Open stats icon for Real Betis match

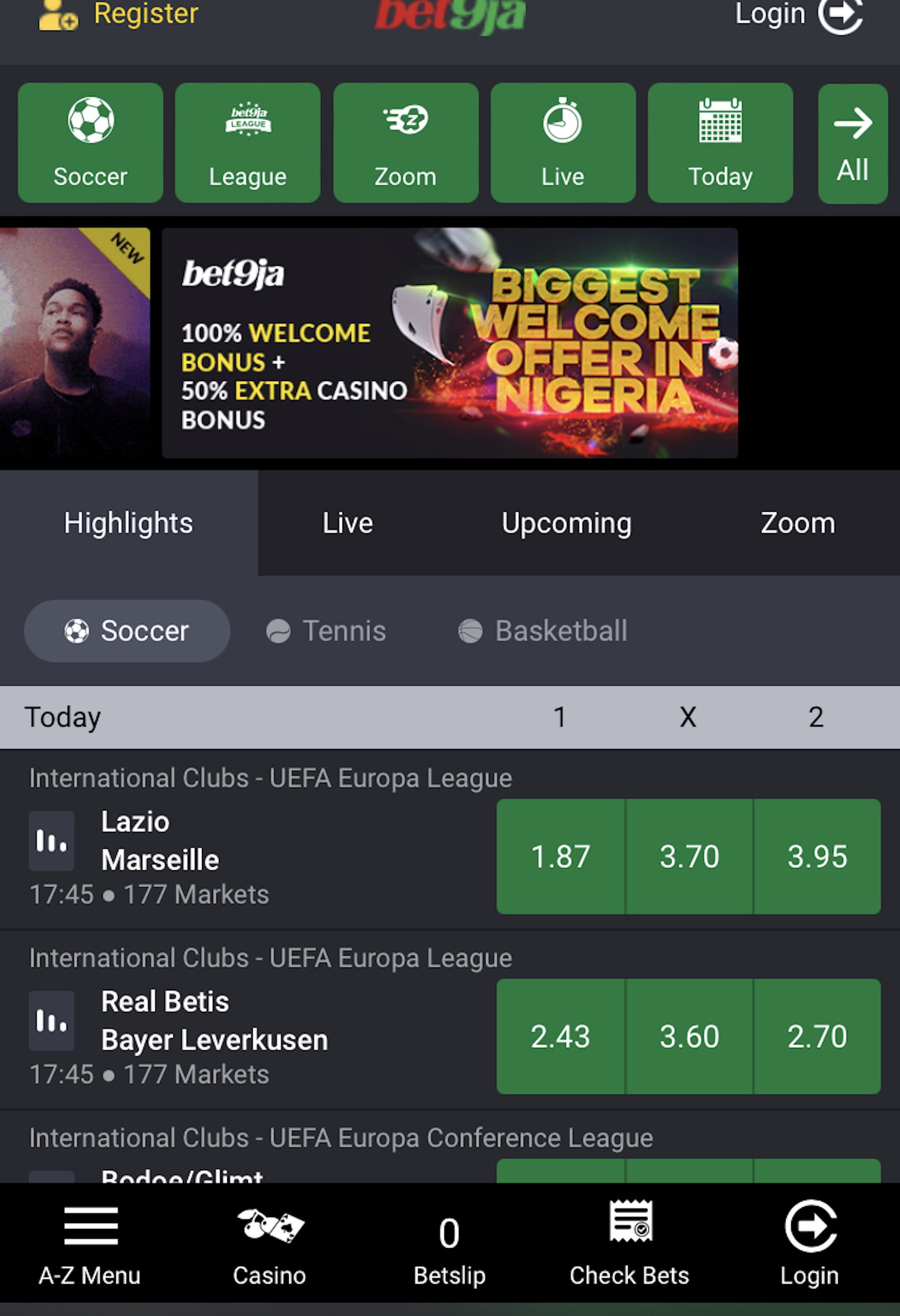52,1021
